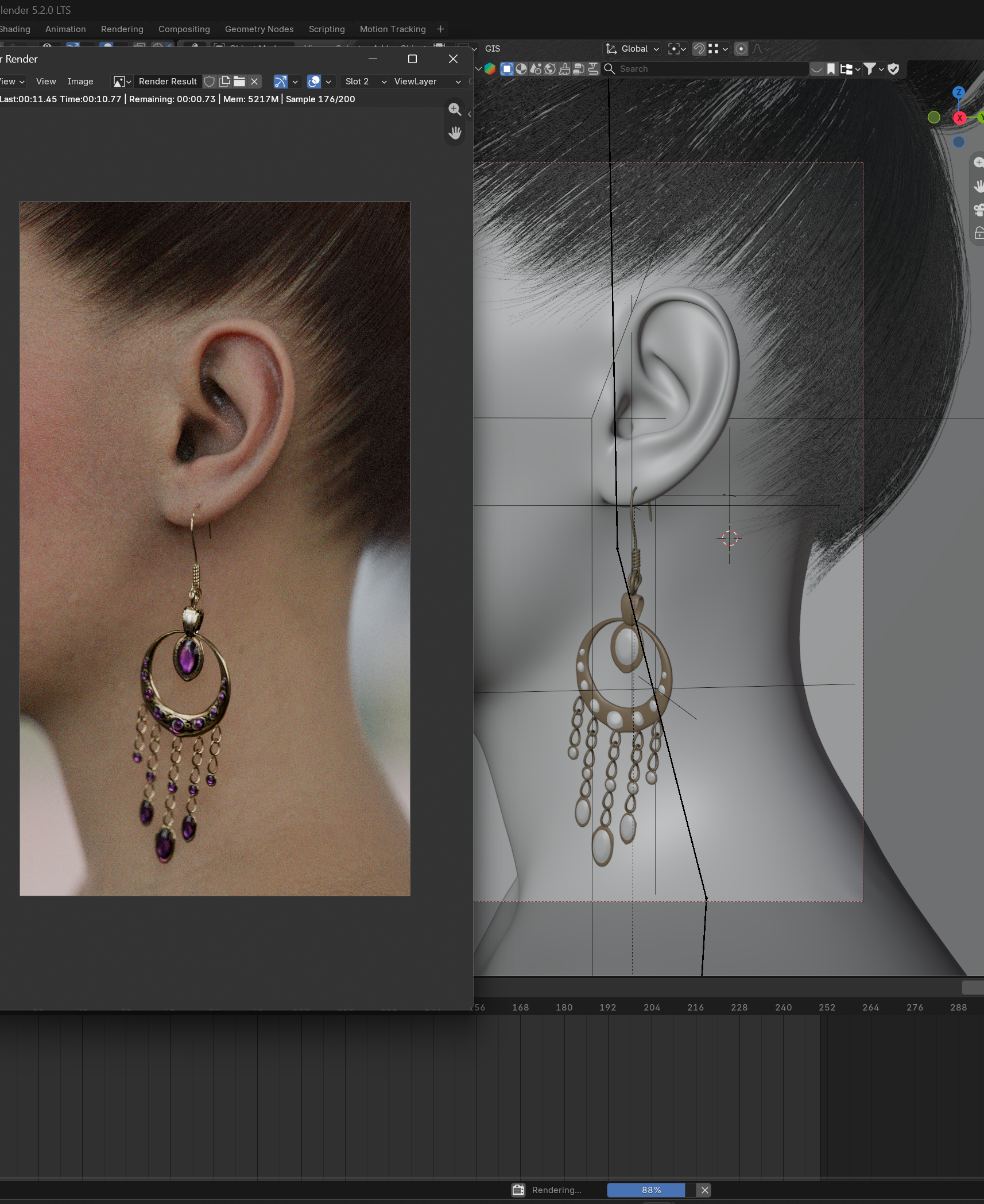Toggle snapping with the magnet icon
The image size is (984, 1204).
699,49
